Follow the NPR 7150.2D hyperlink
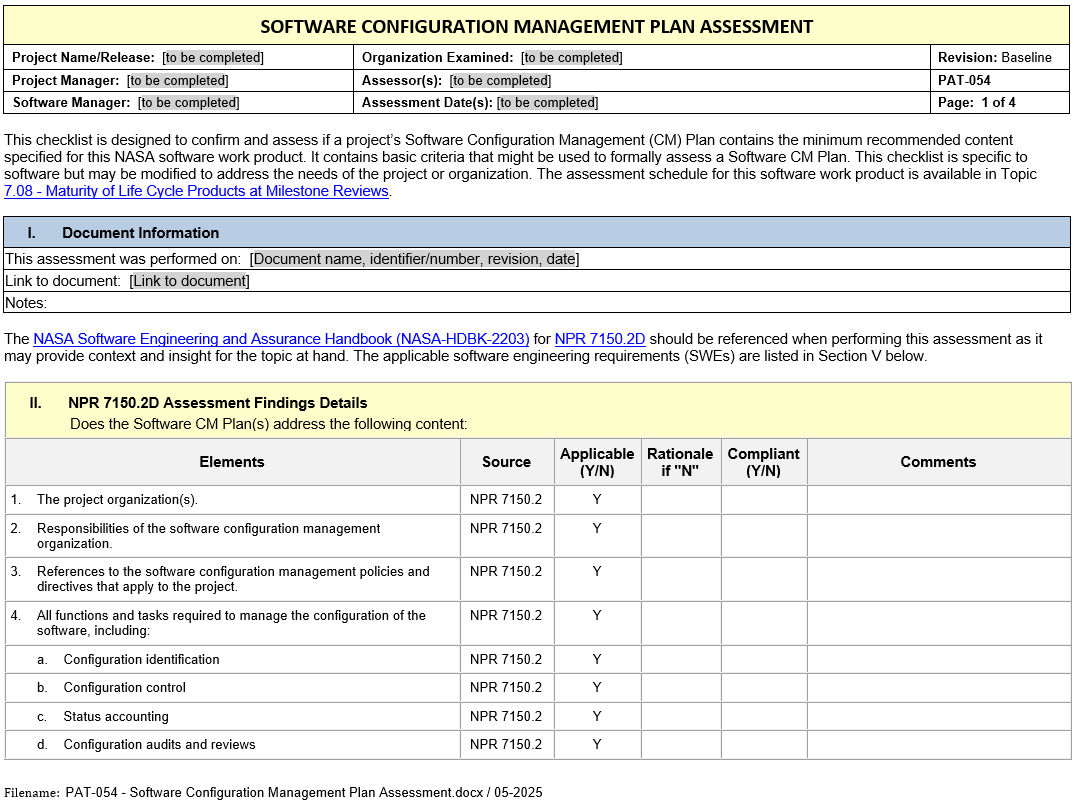Image resolution: width=1076 pixels, height=803 pixels. (600, 339)
